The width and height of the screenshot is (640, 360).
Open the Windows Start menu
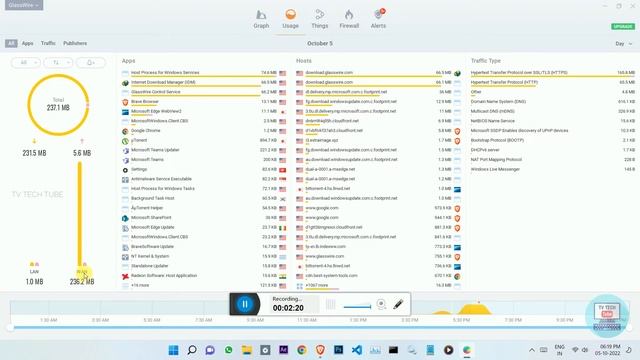coord(173,350)
